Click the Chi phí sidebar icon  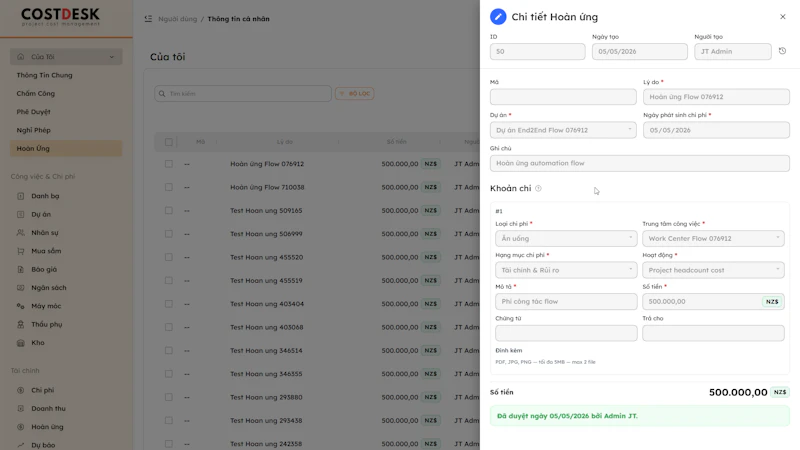(x=20, y=390)
